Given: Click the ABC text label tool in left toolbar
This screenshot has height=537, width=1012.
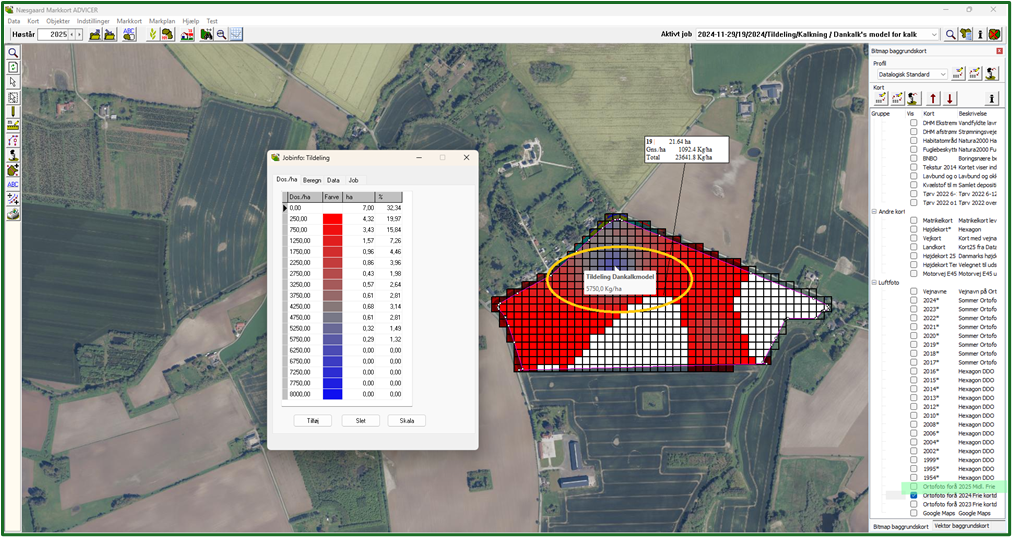Looking at the screenshot, I should [13, 184].
